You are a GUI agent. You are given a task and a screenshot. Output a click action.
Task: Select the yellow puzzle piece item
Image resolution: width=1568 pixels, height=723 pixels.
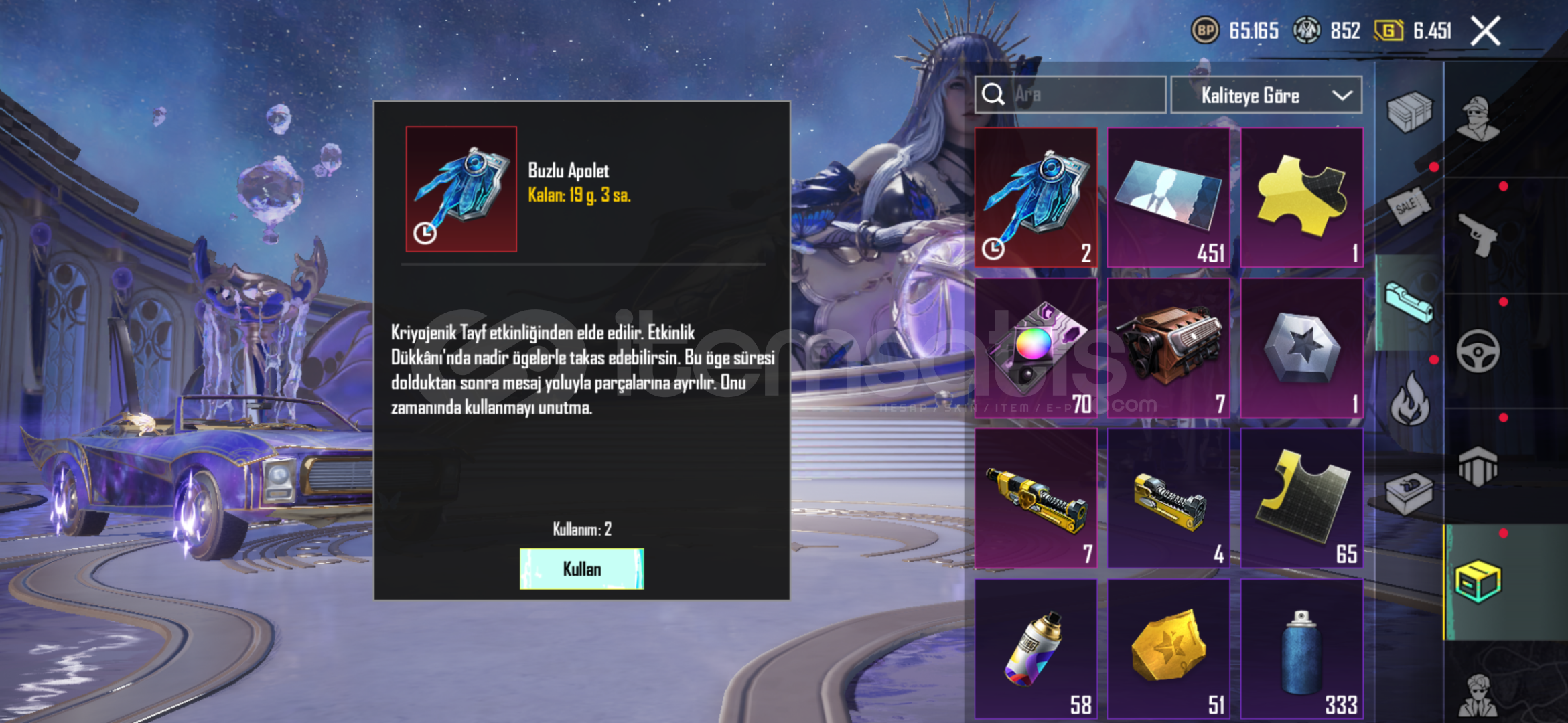point(1301,197)
